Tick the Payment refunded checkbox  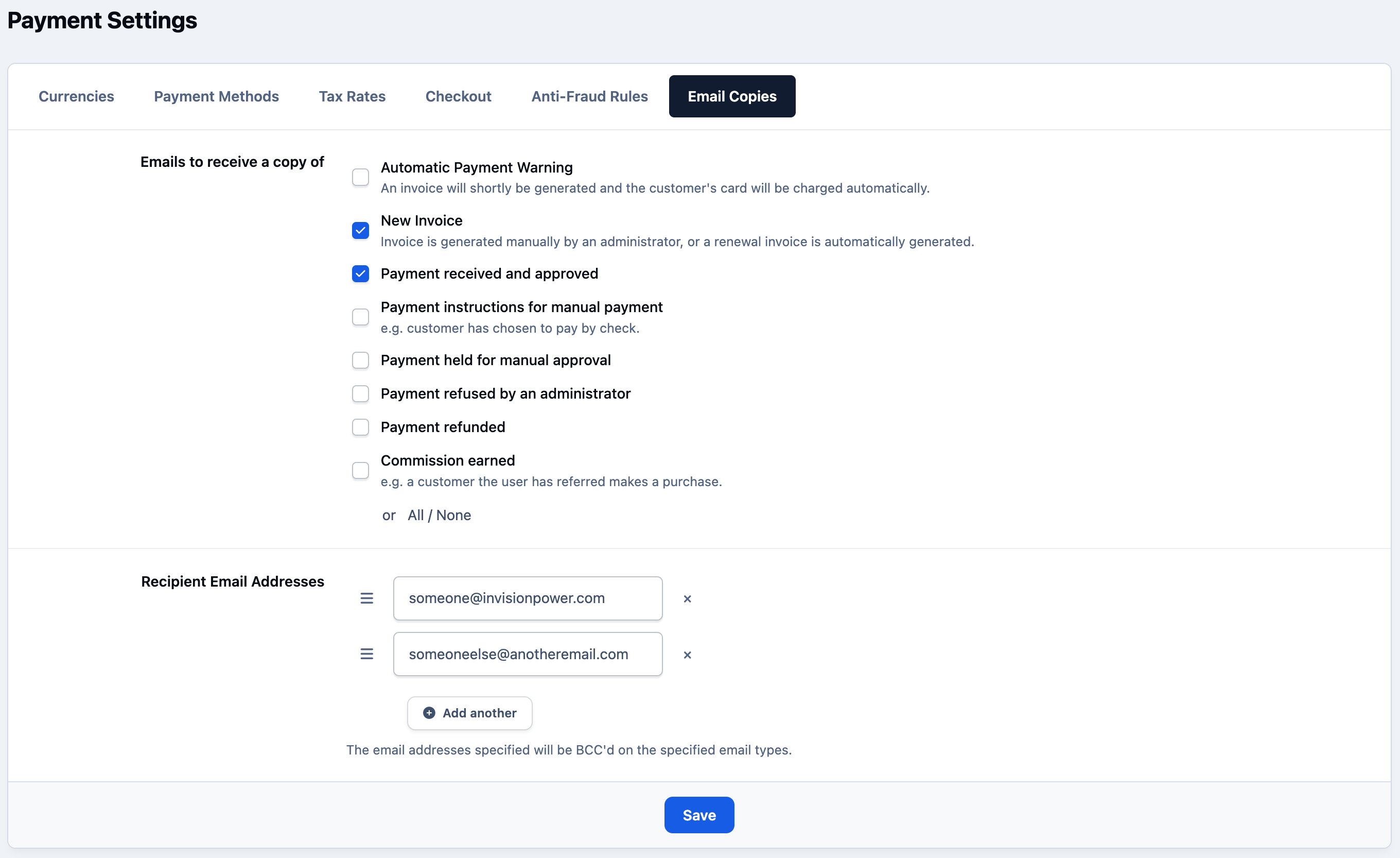pyautogui.click(x=360, y=427)
